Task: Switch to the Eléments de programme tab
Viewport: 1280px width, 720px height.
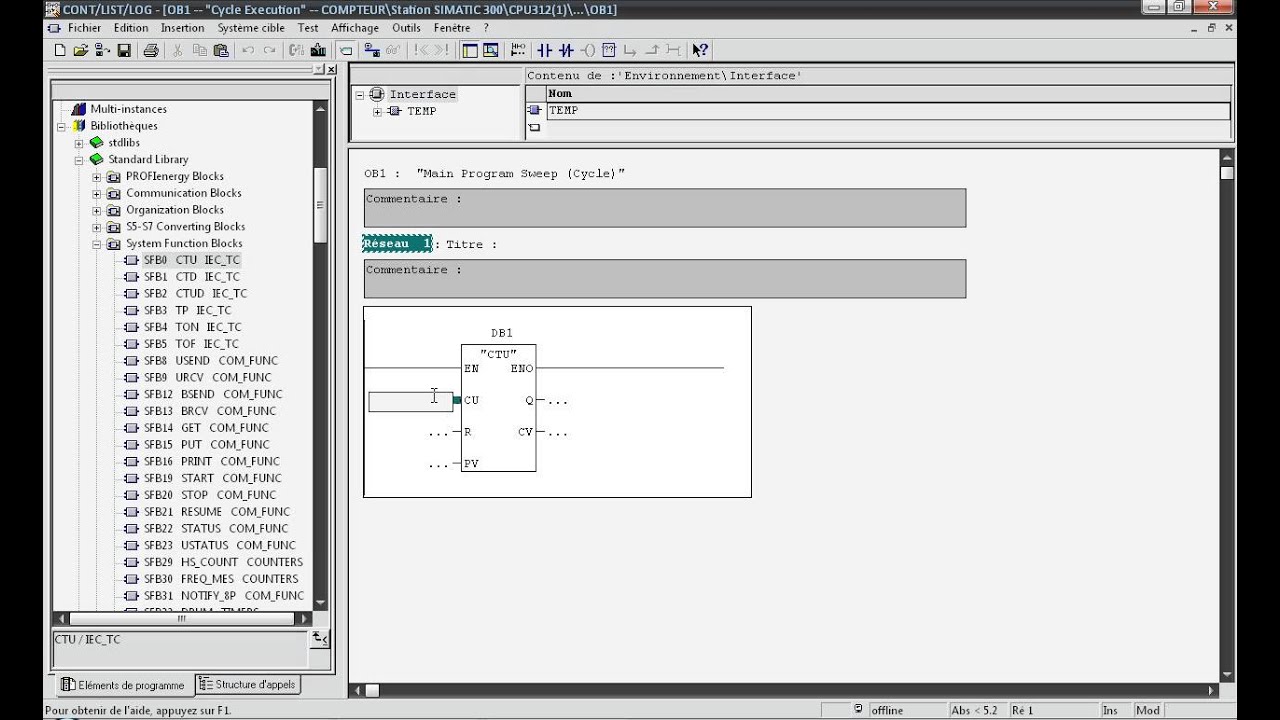Action: 124,685
